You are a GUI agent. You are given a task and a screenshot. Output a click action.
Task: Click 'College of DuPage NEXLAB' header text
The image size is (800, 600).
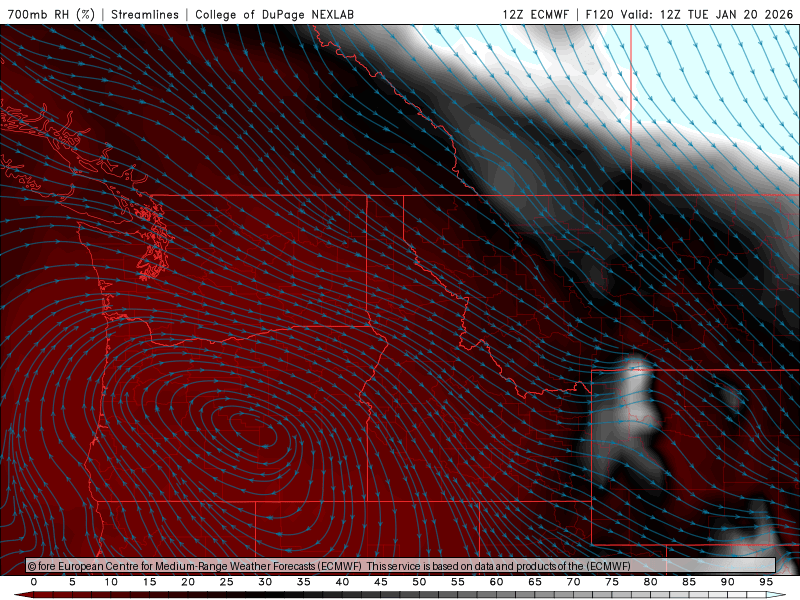(x=274, y=14)
